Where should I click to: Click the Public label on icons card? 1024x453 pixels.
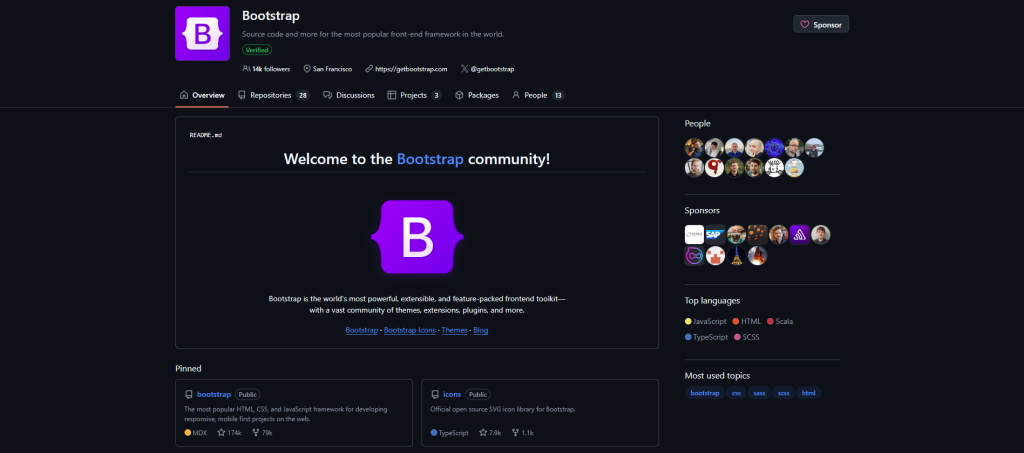pyautogui.click(x=478, y=394)
